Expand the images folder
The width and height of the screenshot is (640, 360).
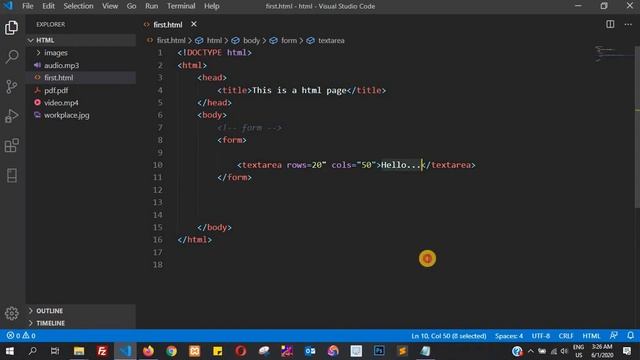point(81,53)
